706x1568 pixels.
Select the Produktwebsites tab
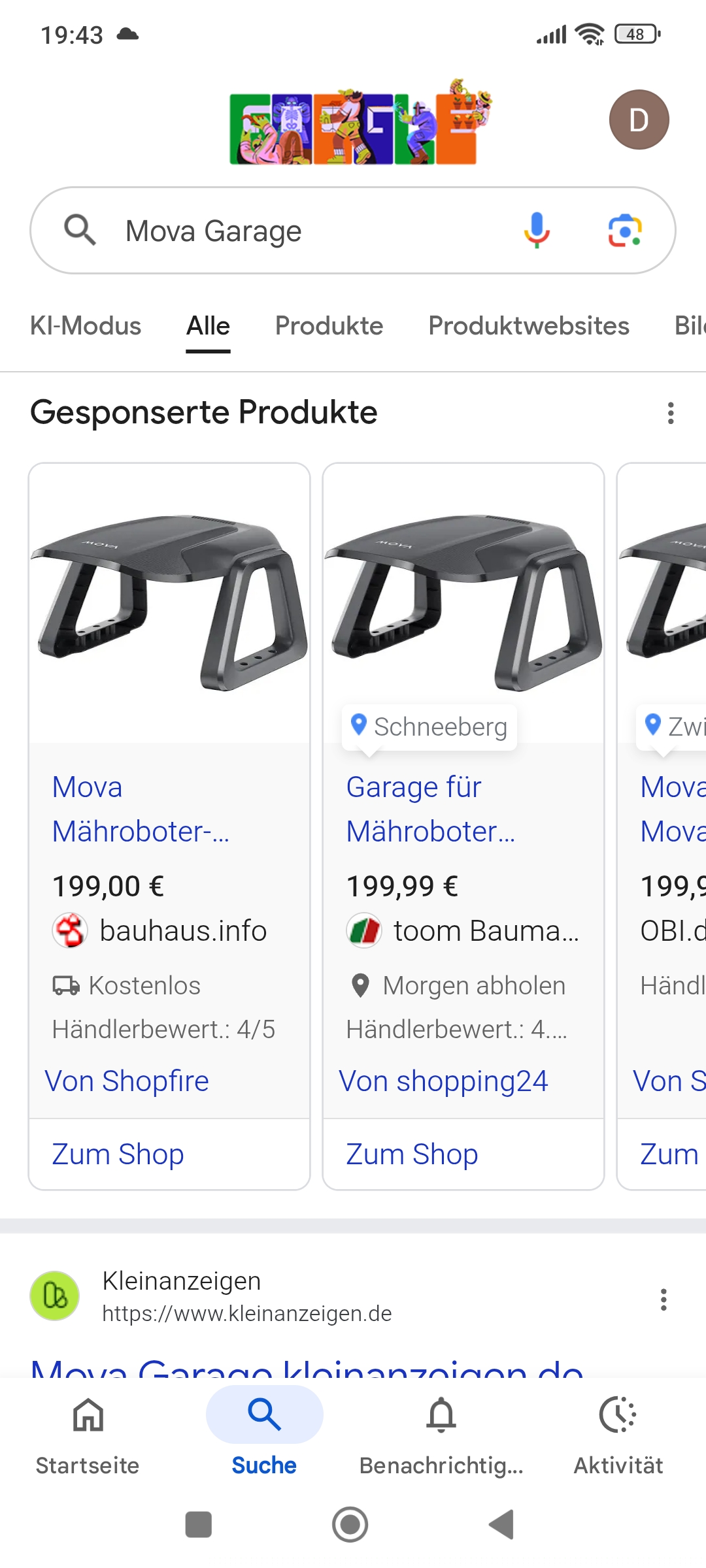pyautogui.click(x=529, y=326)
